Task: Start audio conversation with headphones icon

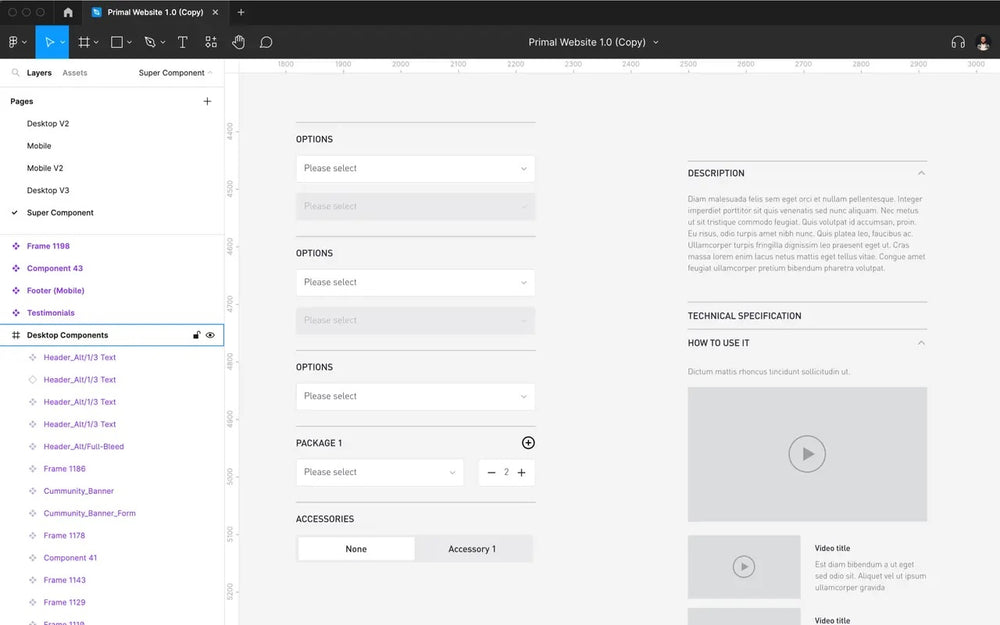Action: 957,42
